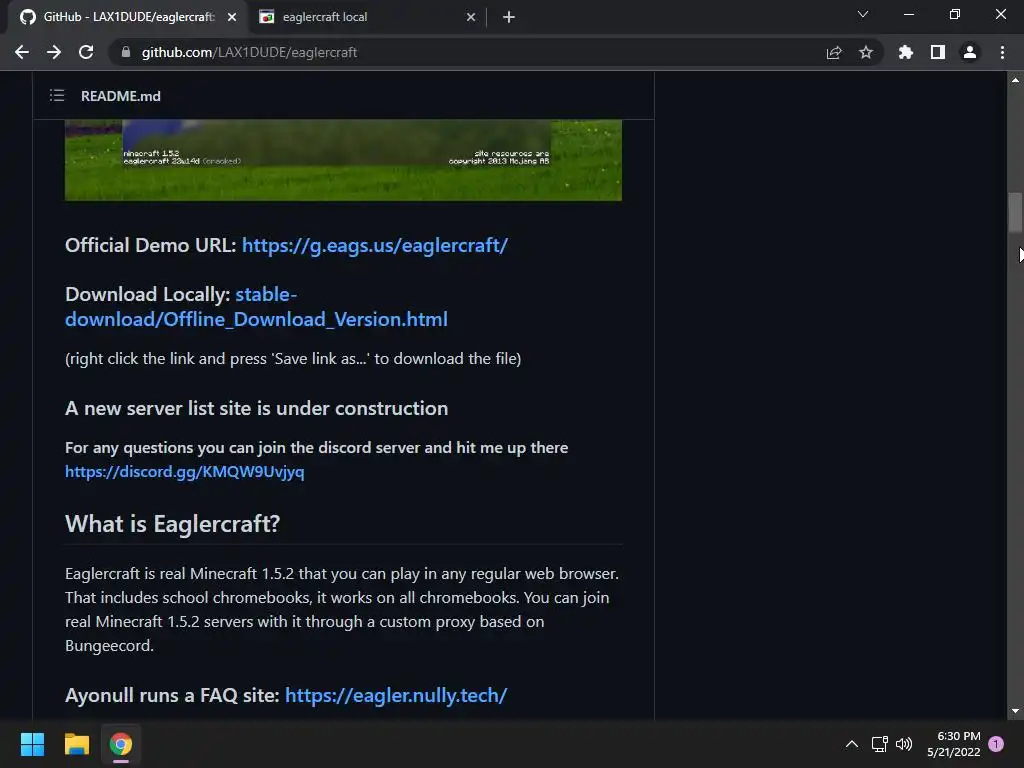Open the network status tray icon
Image resolution: width=1024 pixels, height=768 pixels.
(880, 744)
